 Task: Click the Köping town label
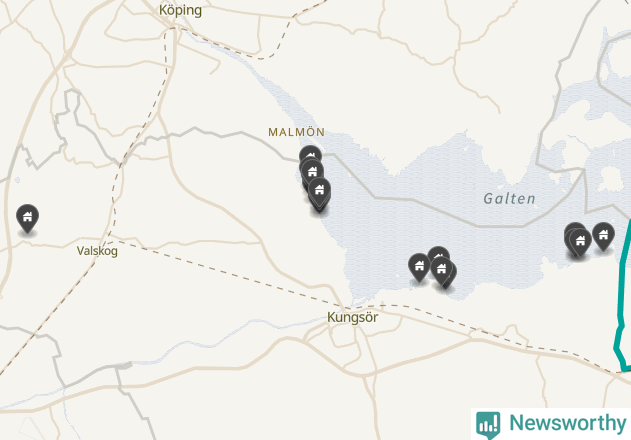(x=180, y=10)
